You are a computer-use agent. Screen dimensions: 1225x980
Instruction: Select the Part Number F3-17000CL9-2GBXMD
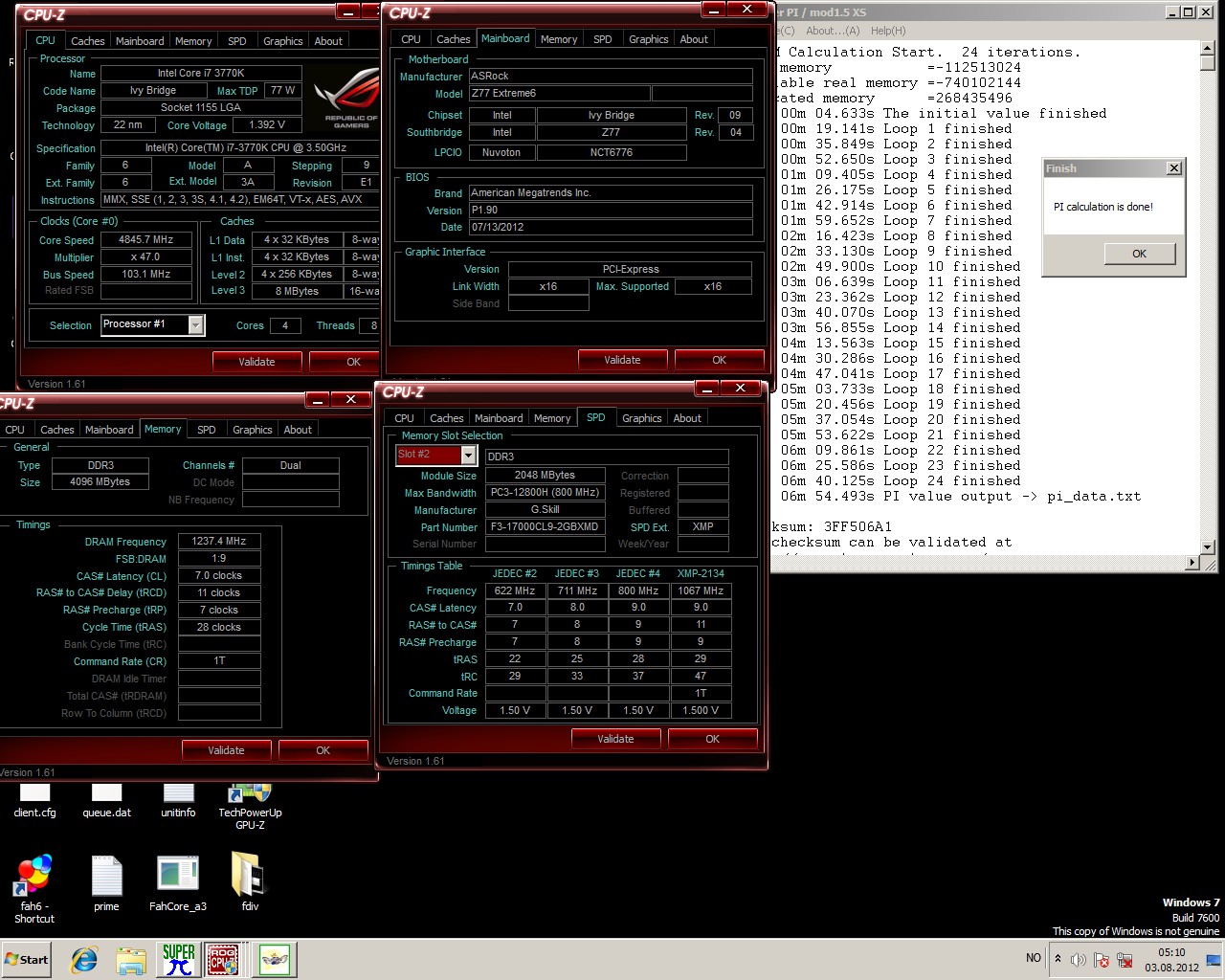pos(545,527)
